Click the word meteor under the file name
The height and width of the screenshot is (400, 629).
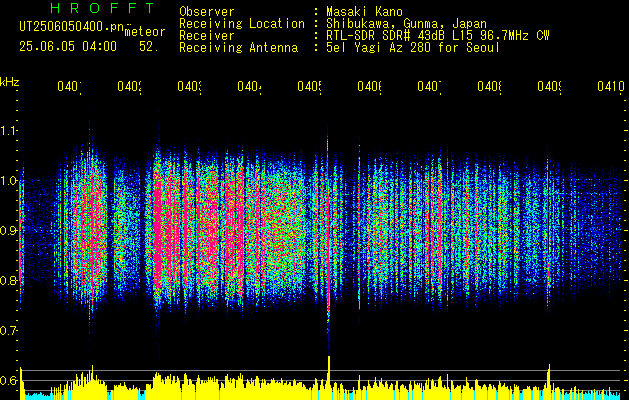pos(145,32)
